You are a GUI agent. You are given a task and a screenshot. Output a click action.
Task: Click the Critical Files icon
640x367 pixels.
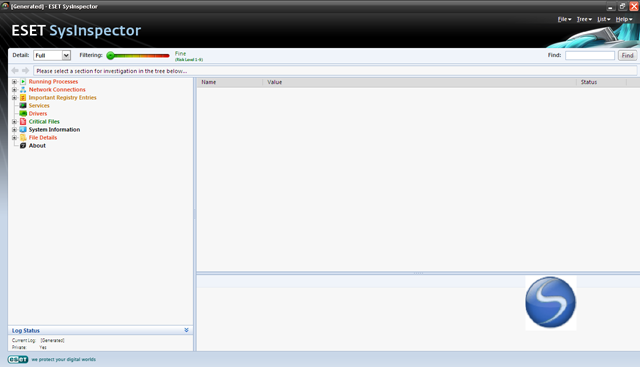[23, 121]
